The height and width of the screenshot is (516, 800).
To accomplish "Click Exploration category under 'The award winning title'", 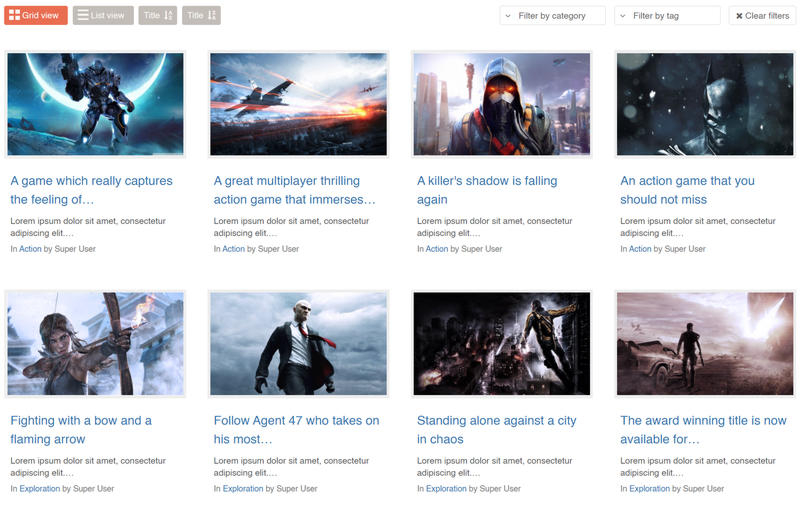I will pos(649,489).
